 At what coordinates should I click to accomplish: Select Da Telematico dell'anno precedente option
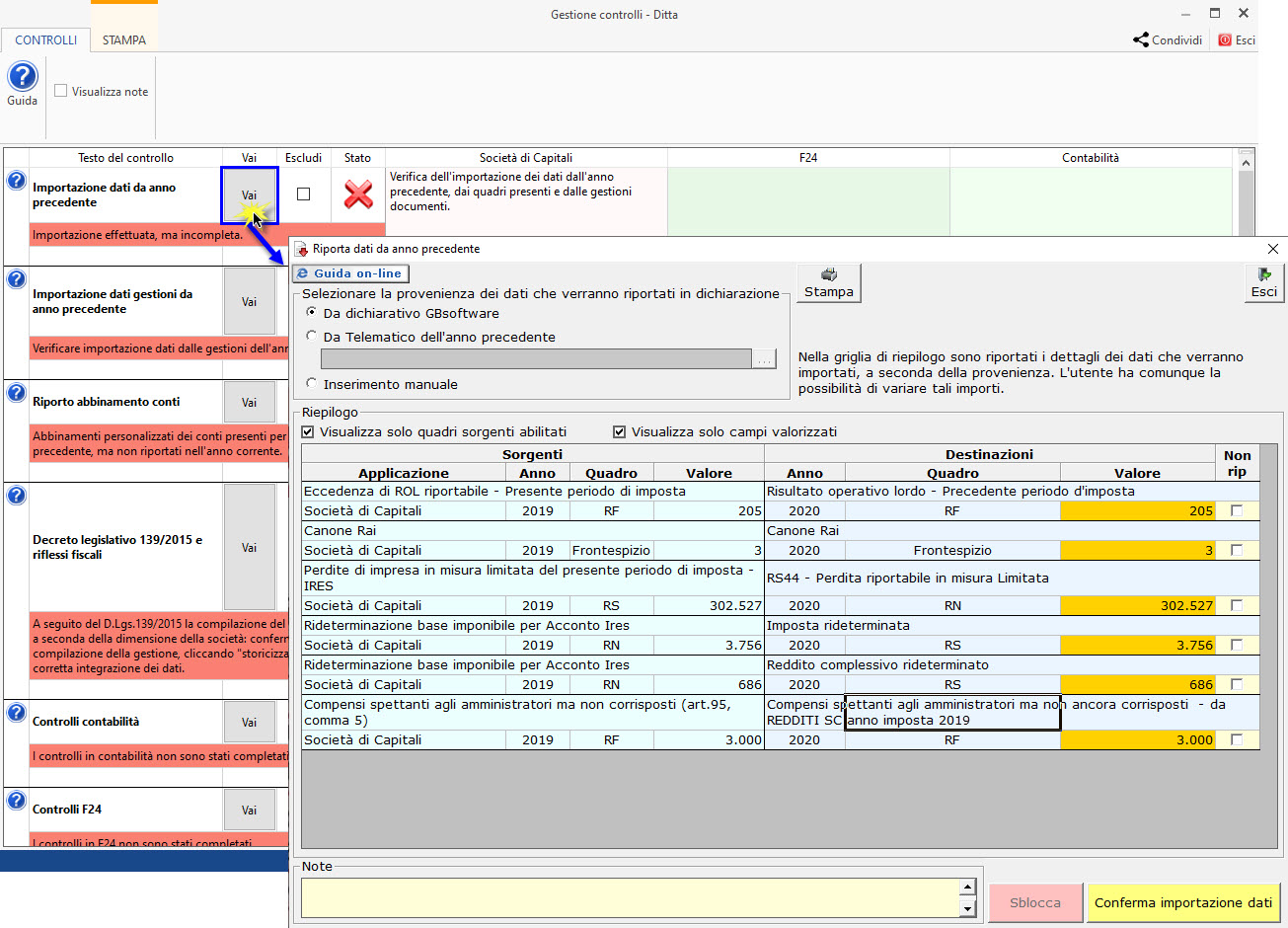pos(312,336)
